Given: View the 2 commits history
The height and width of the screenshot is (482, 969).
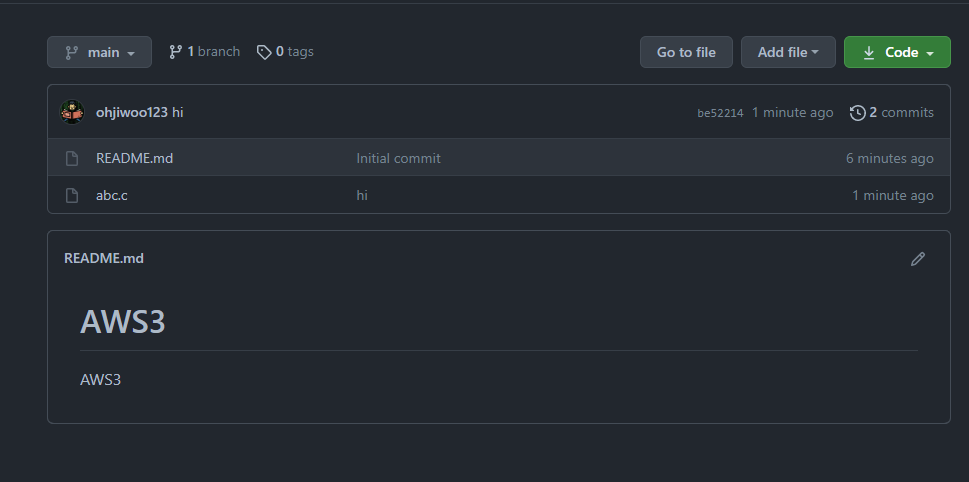Looking at the screenshot, I should click(x=892, y=112).
